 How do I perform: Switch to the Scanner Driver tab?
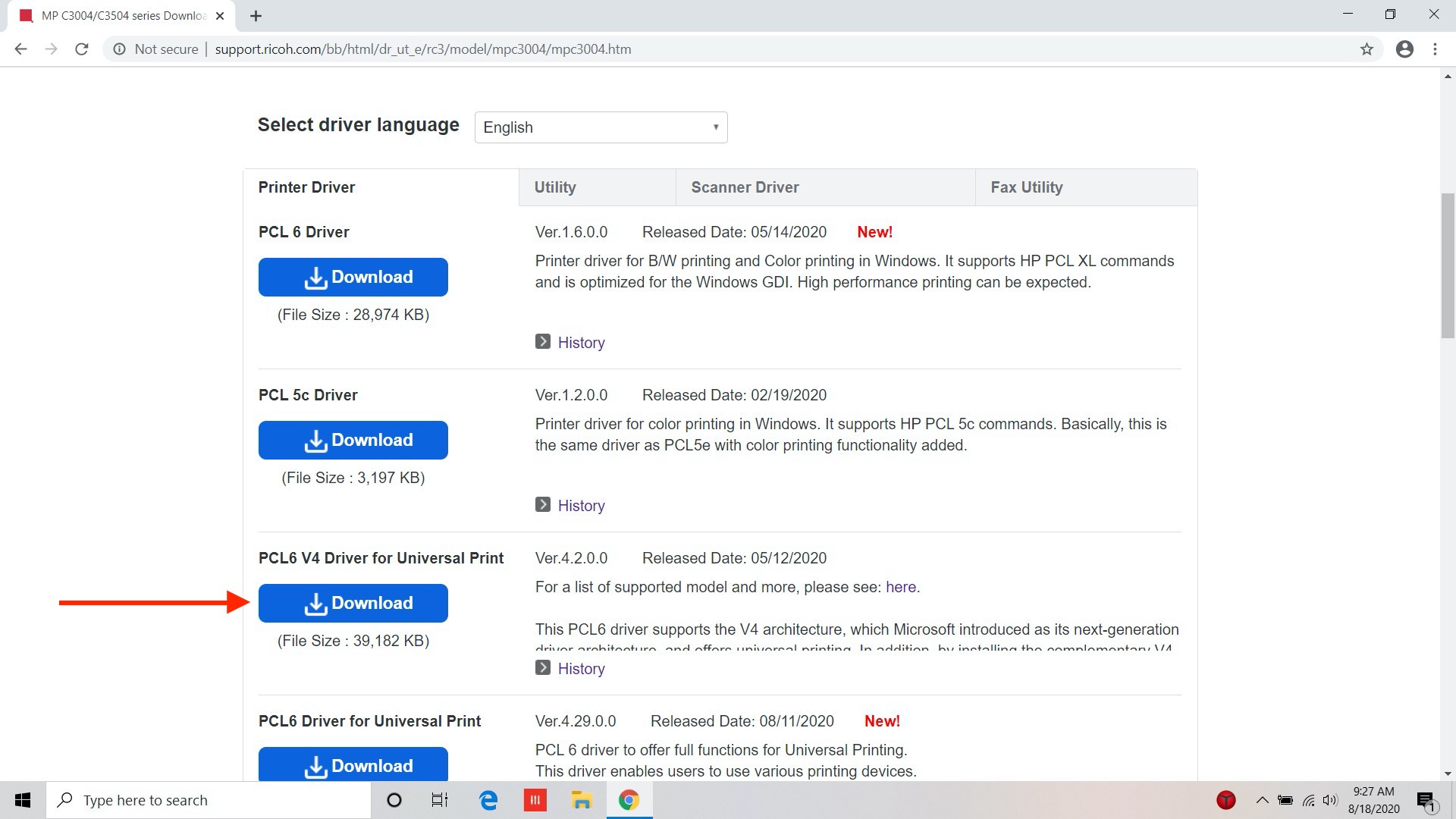click(x=825, y=187)
